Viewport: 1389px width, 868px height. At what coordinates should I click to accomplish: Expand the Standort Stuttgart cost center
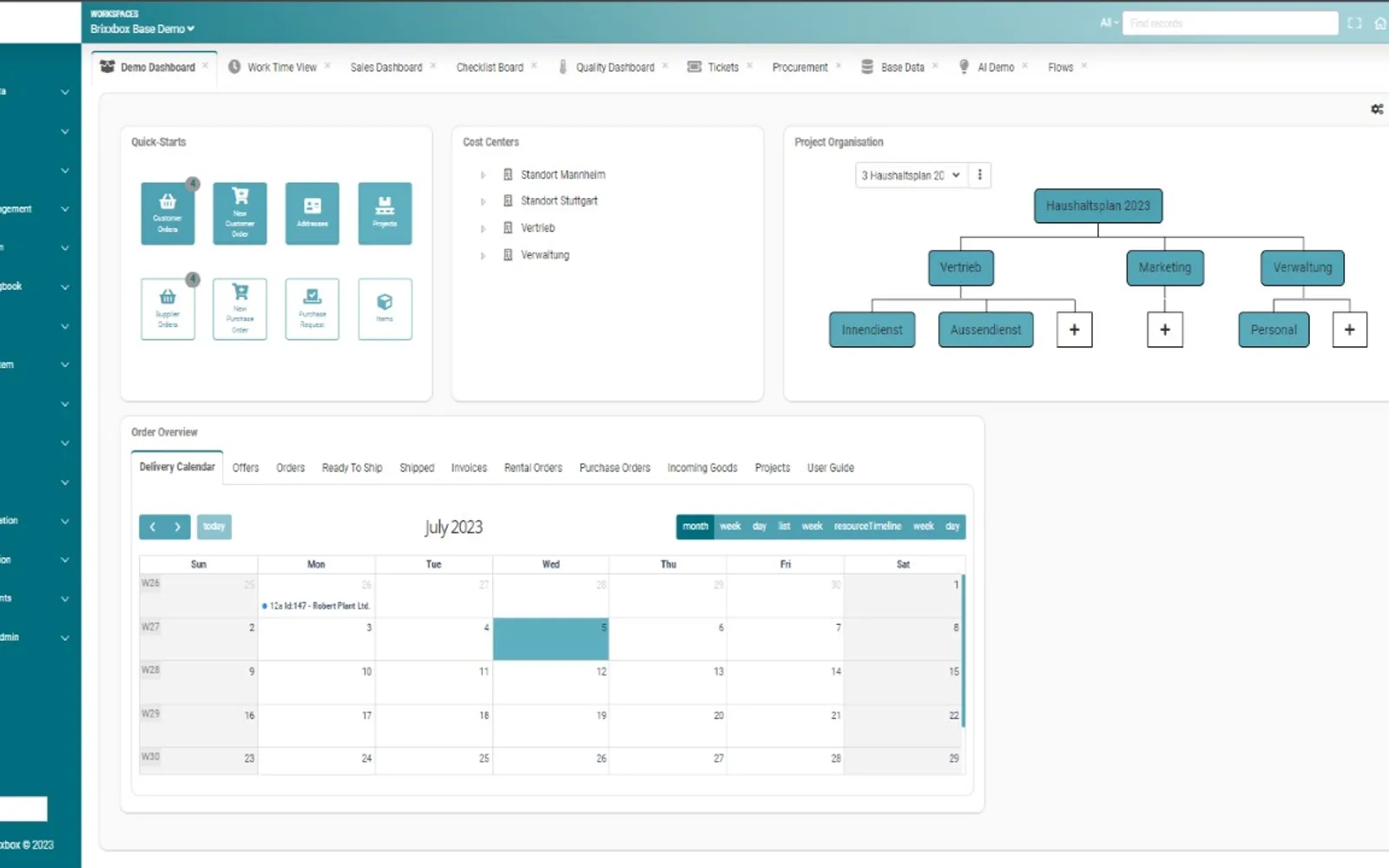click(483, 201)
